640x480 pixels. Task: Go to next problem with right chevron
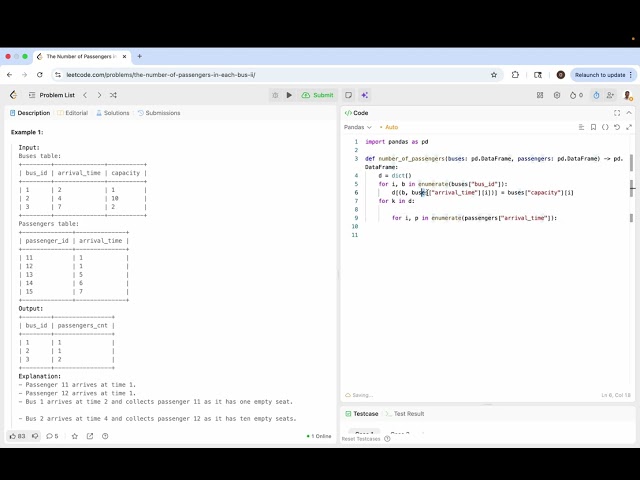point(98,95)
